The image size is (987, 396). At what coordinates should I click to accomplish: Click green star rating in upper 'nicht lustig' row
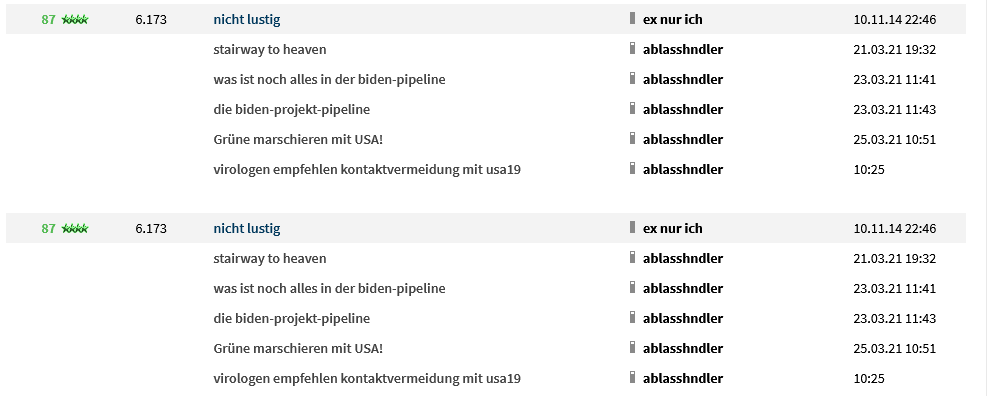click(75, 20)
